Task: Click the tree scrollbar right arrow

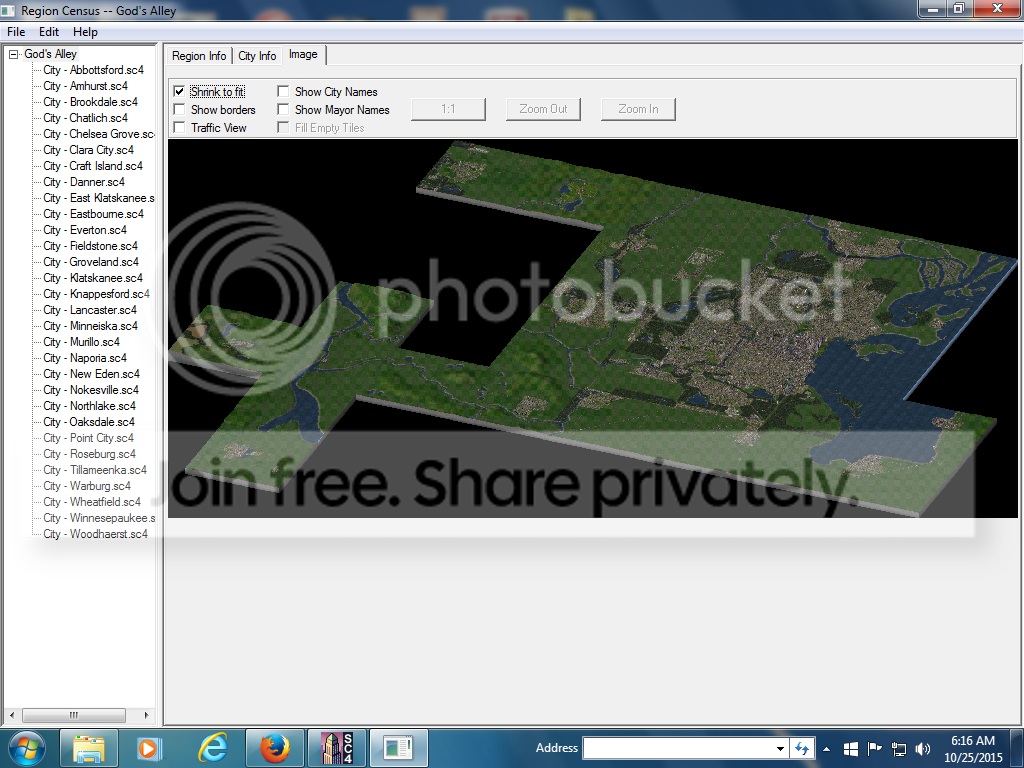Action: pos(146,715)
